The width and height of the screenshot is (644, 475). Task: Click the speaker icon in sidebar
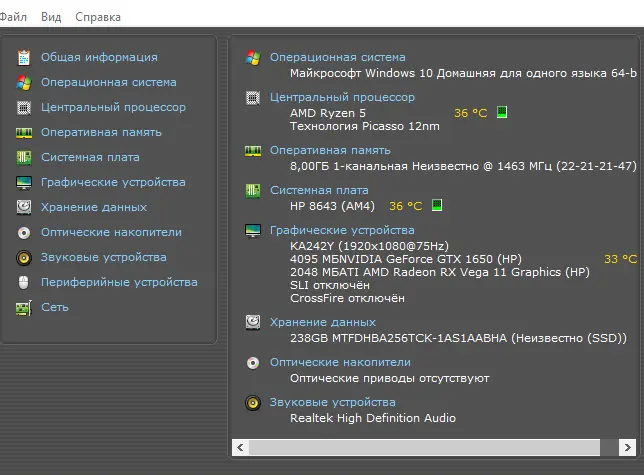tap(24, 258)
